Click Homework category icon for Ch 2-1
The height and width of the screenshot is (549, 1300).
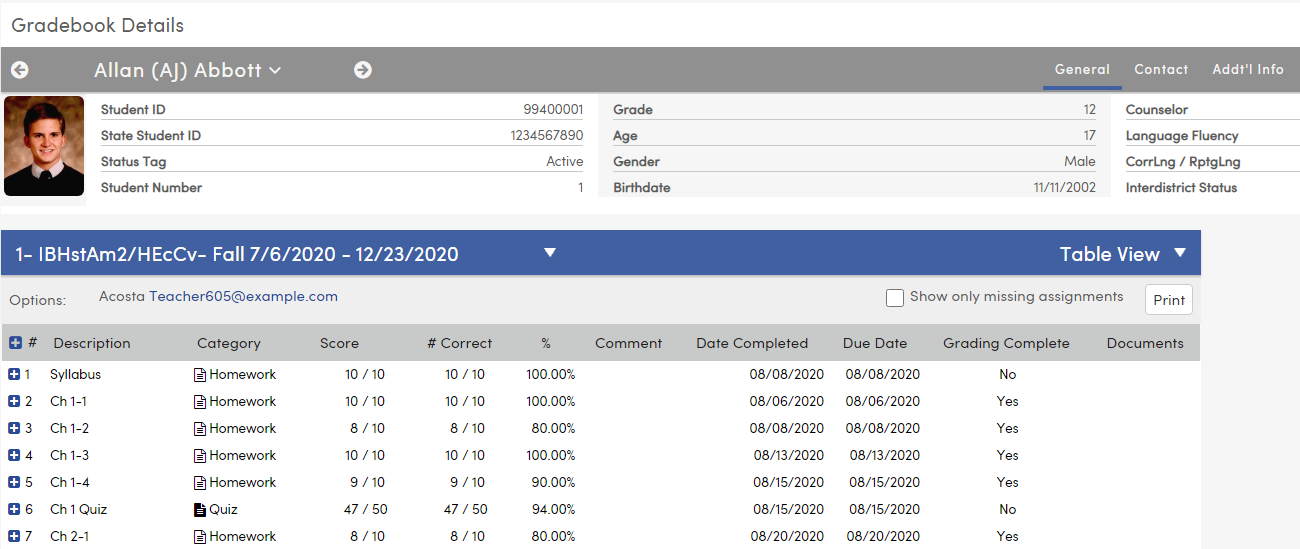tap(200, 537)
